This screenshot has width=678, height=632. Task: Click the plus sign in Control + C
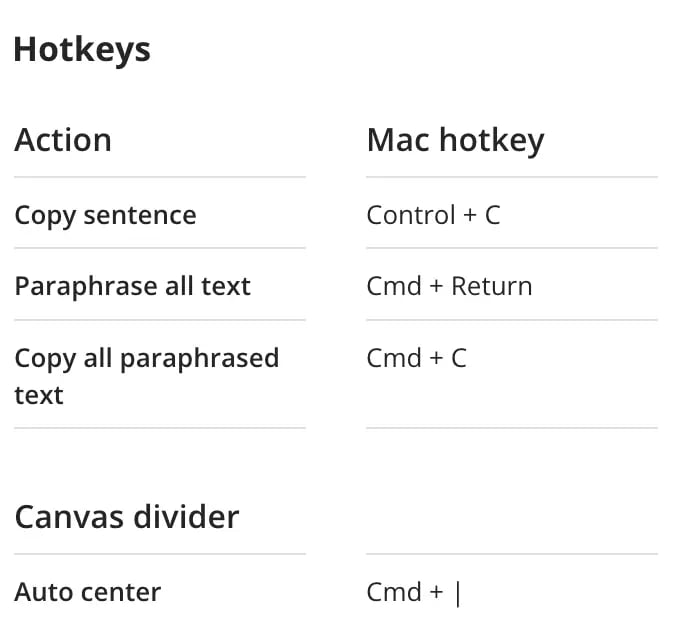click(470, 215)
